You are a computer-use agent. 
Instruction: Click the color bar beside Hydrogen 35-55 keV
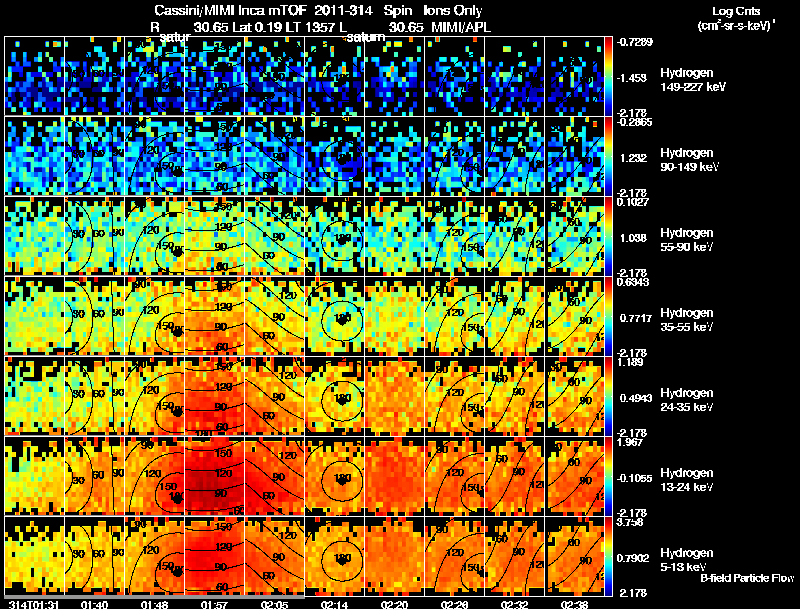point(608,316)
